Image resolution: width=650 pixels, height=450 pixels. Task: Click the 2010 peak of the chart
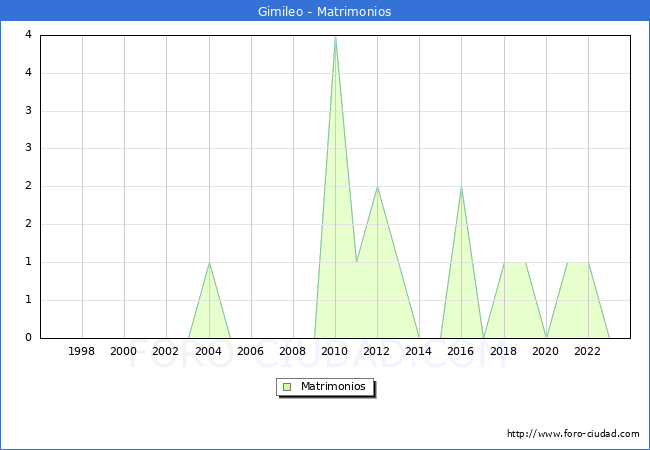[335, 36]
